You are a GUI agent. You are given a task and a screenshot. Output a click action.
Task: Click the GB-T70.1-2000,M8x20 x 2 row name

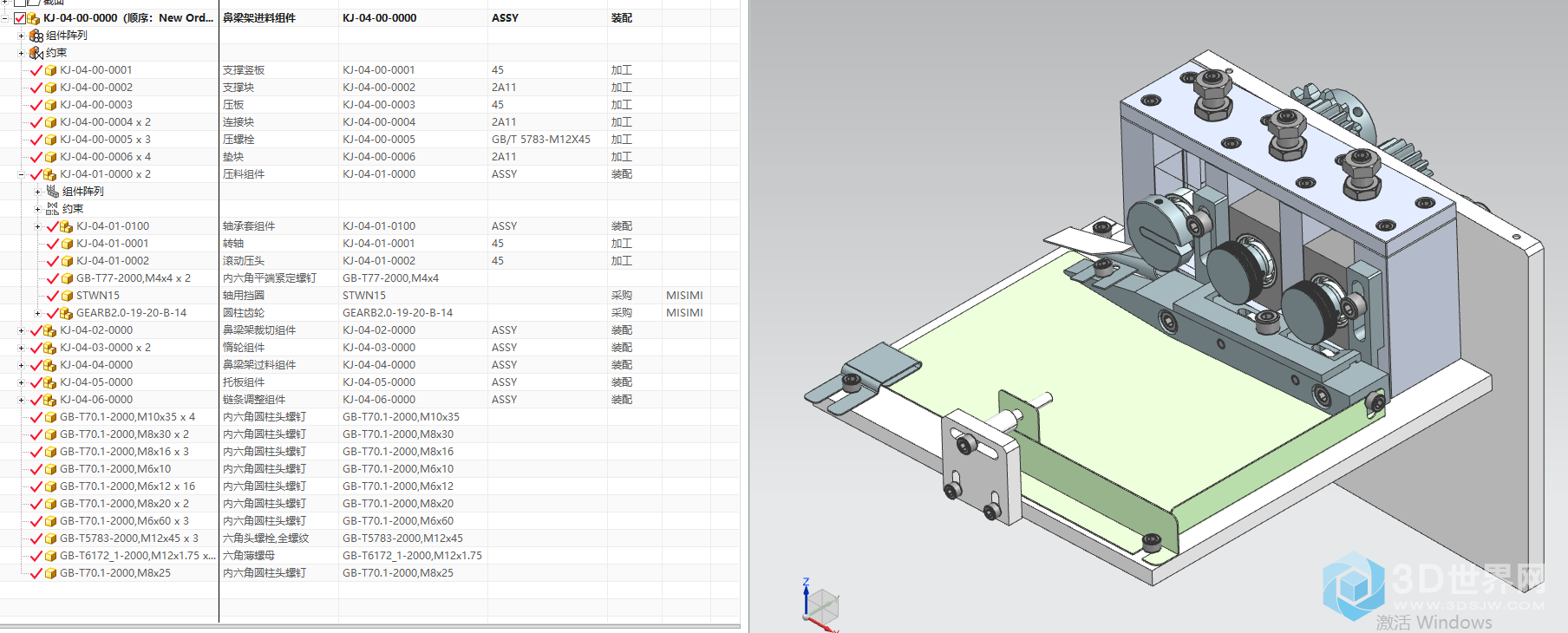124,504
